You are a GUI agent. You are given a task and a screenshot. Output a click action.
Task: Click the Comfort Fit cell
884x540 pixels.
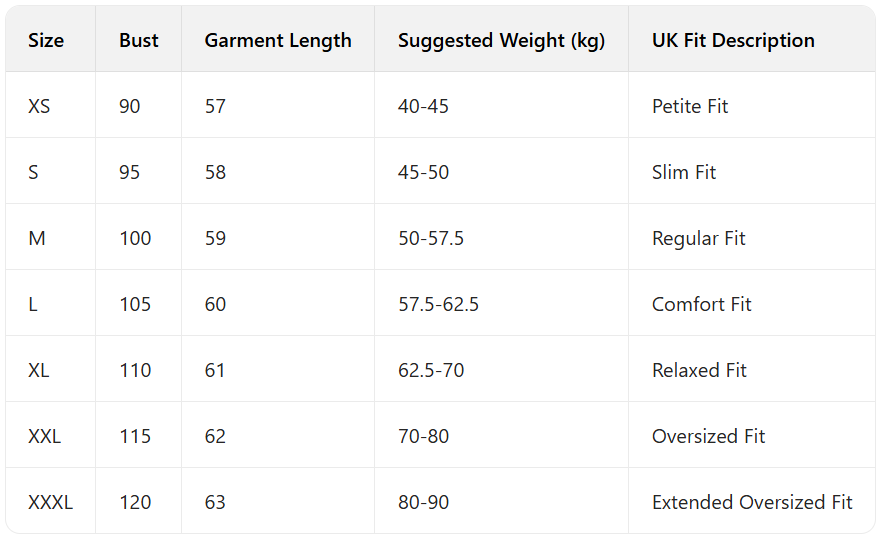pyautogui.click(x=701, y=304)
